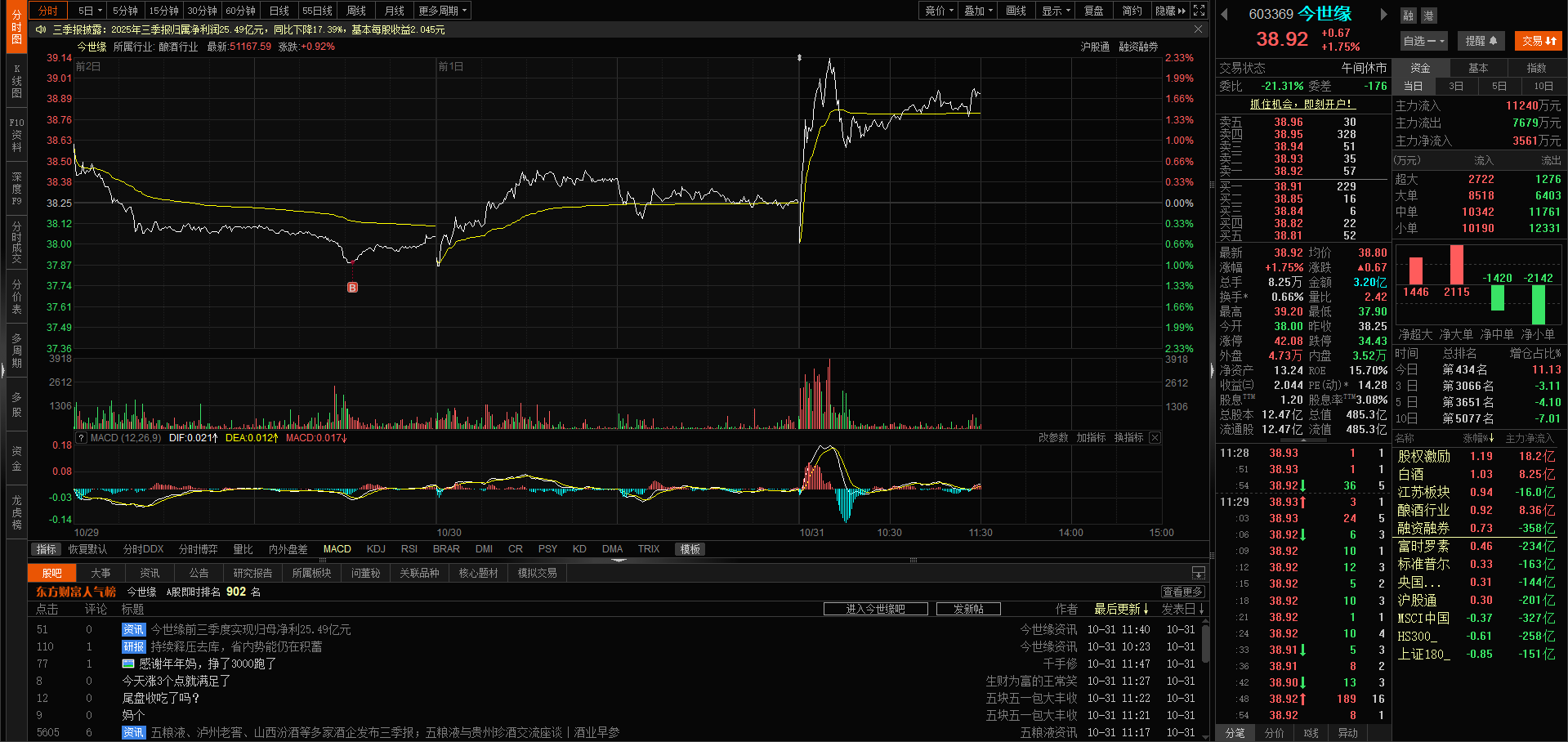Click the 恢复默认 button
The image size is (1568, 742).
87,549
